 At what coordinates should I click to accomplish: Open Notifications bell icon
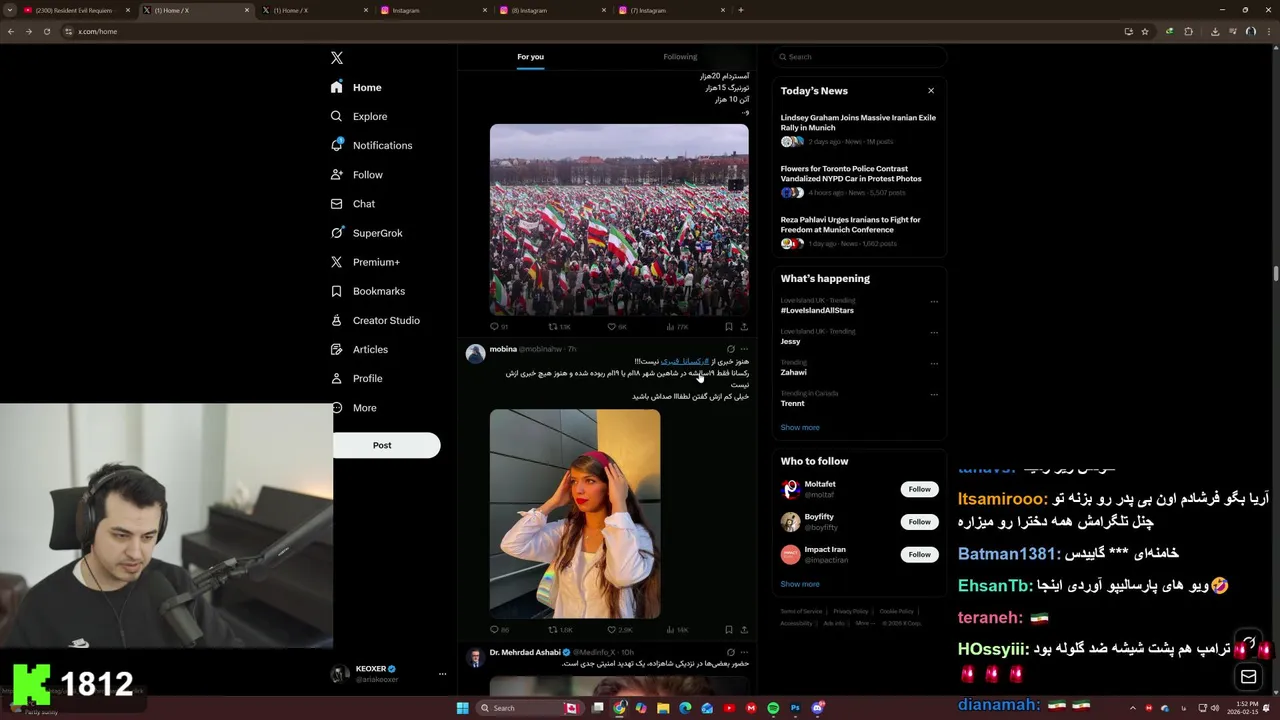coord(337,145)
